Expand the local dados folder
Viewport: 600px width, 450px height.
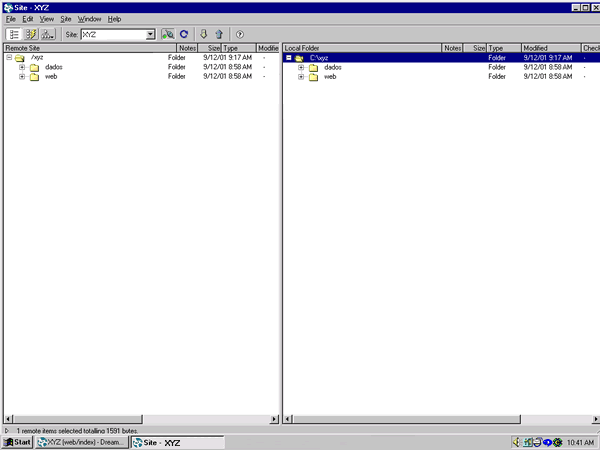point(300,67)
